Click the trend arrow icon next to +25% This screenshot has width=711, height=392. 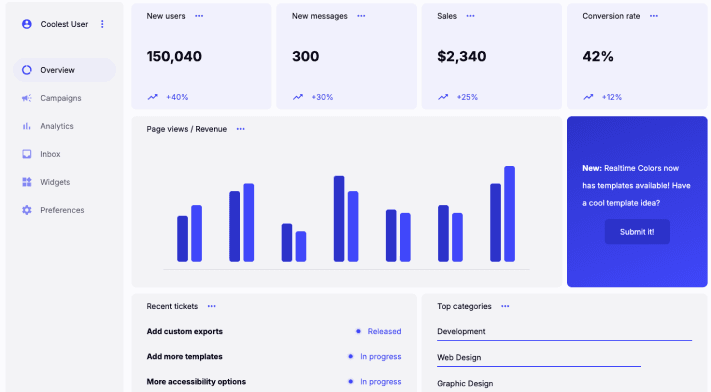coord(443,97)
